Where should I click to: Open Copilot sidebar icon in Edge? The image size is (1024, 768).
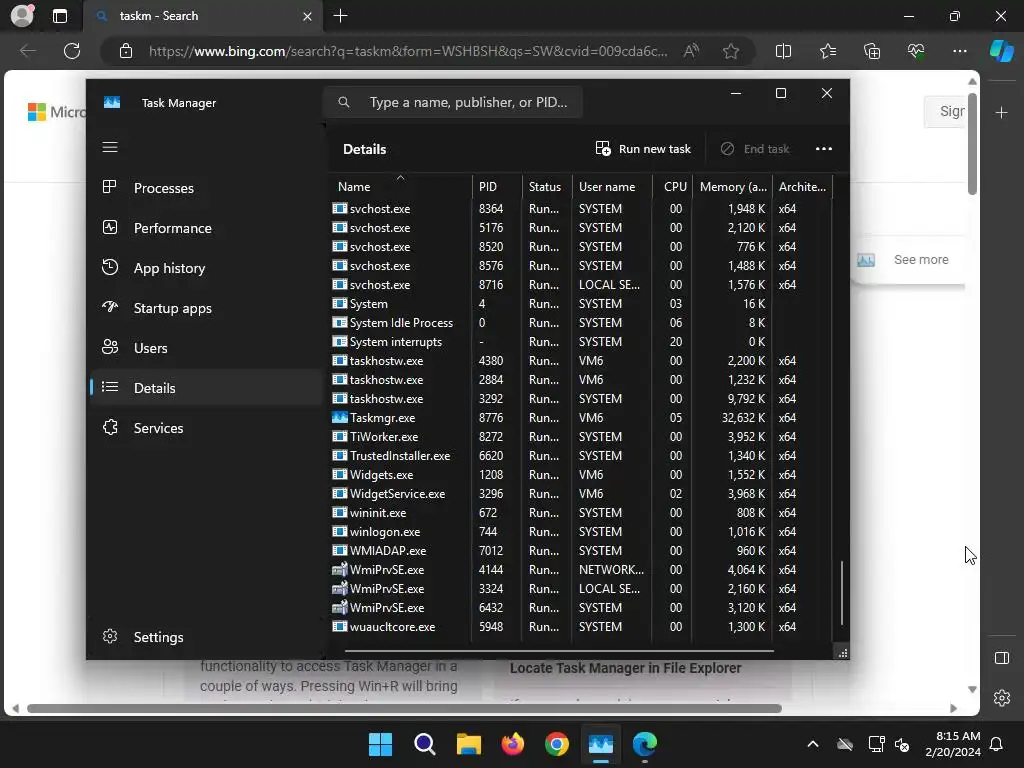[x=1002, y=51]
